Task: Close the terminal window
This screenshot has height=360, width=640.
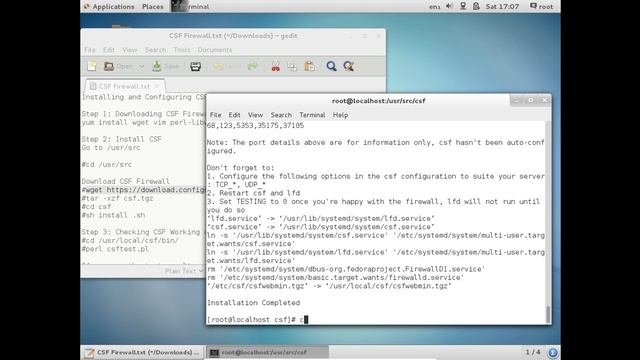Action: pos(544,100)
